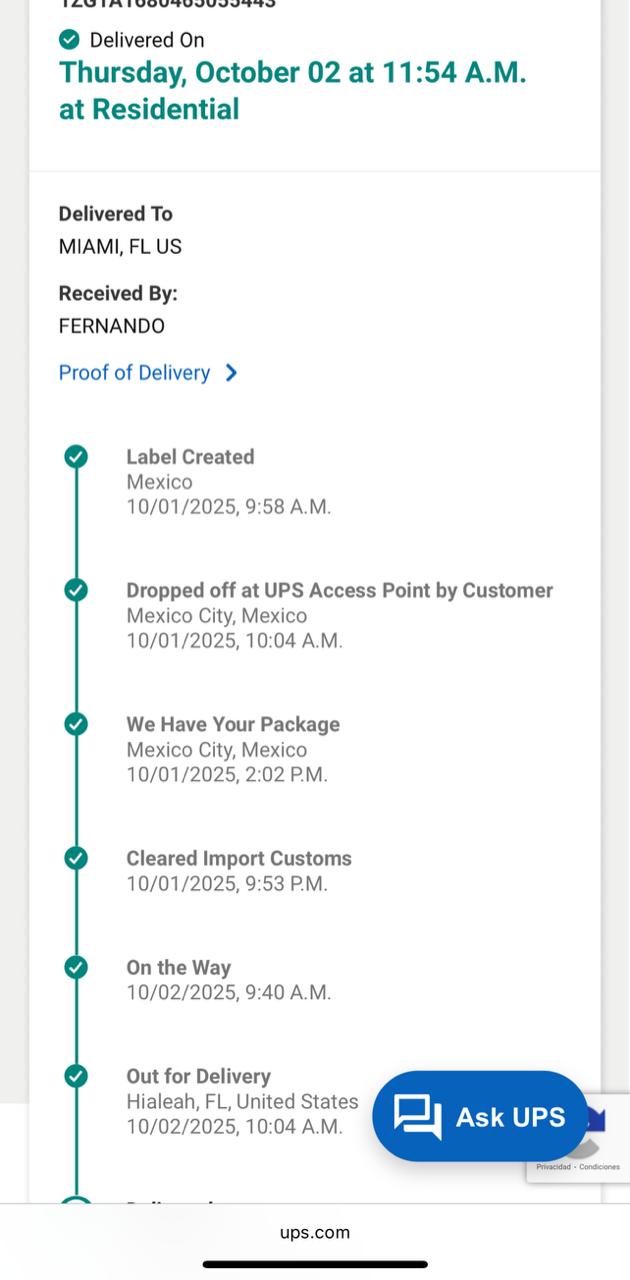Click the reCAPTCHA Condiciones link

tap(601, 1167)
